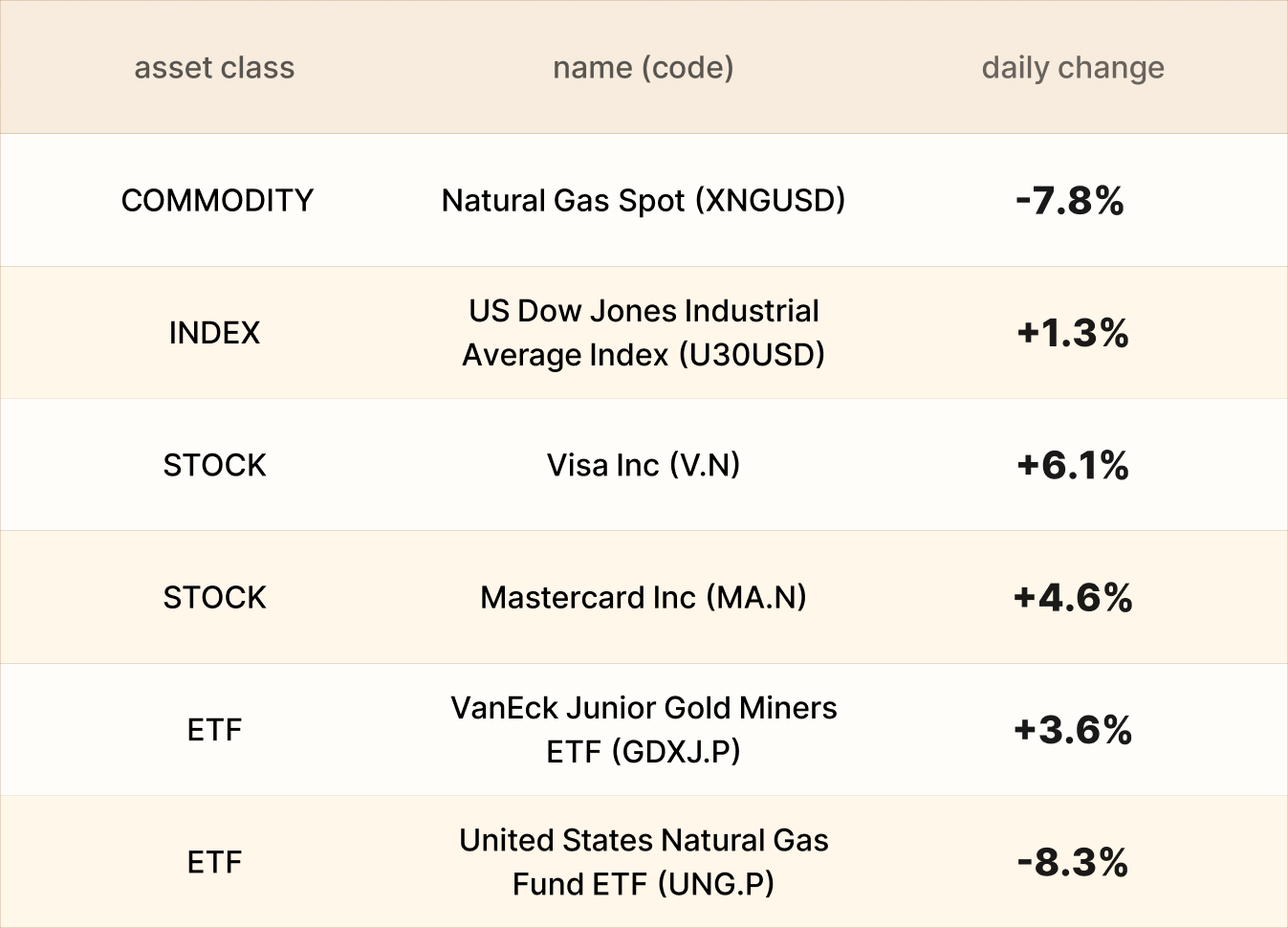Select the Dow Jones Industrial Average Index name
Screen dimensions: 1288x928
coord(643,333)
